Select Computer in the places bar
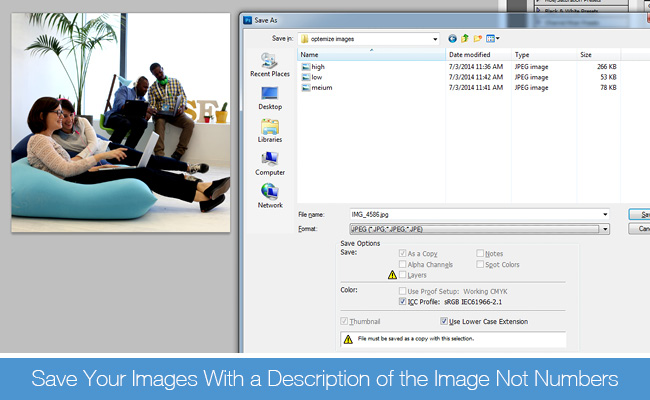Screen dimensions: 650x400 tap(270, 163)
